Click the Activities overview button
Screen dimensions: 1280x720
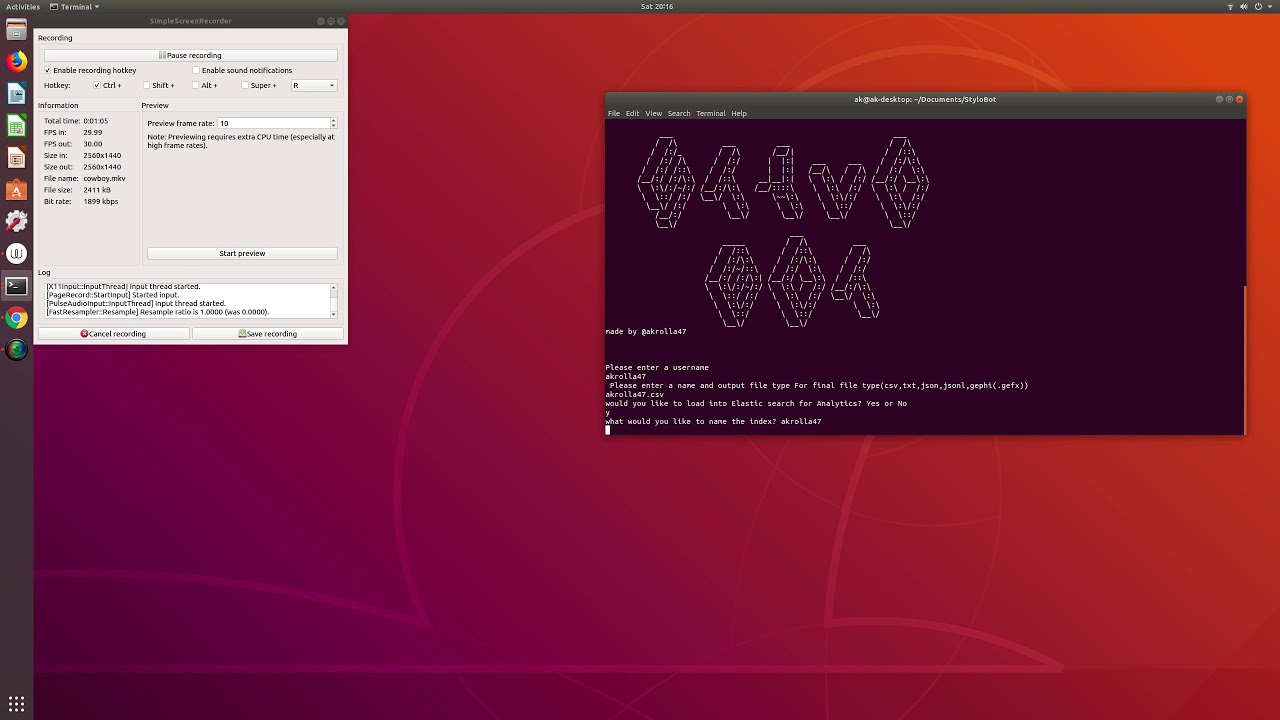[x=23, y=6]
